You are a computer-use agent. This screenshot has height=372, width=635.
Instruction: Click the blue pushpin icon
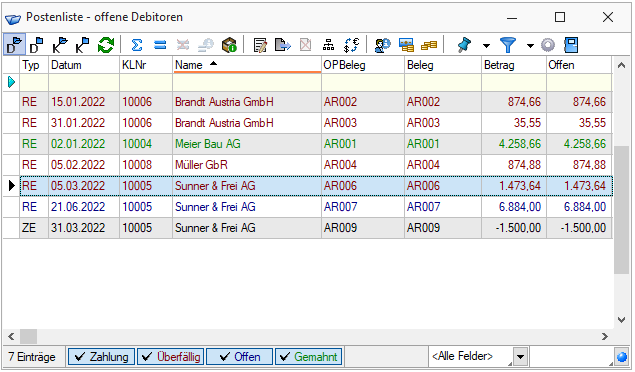[x=464, y=45]
